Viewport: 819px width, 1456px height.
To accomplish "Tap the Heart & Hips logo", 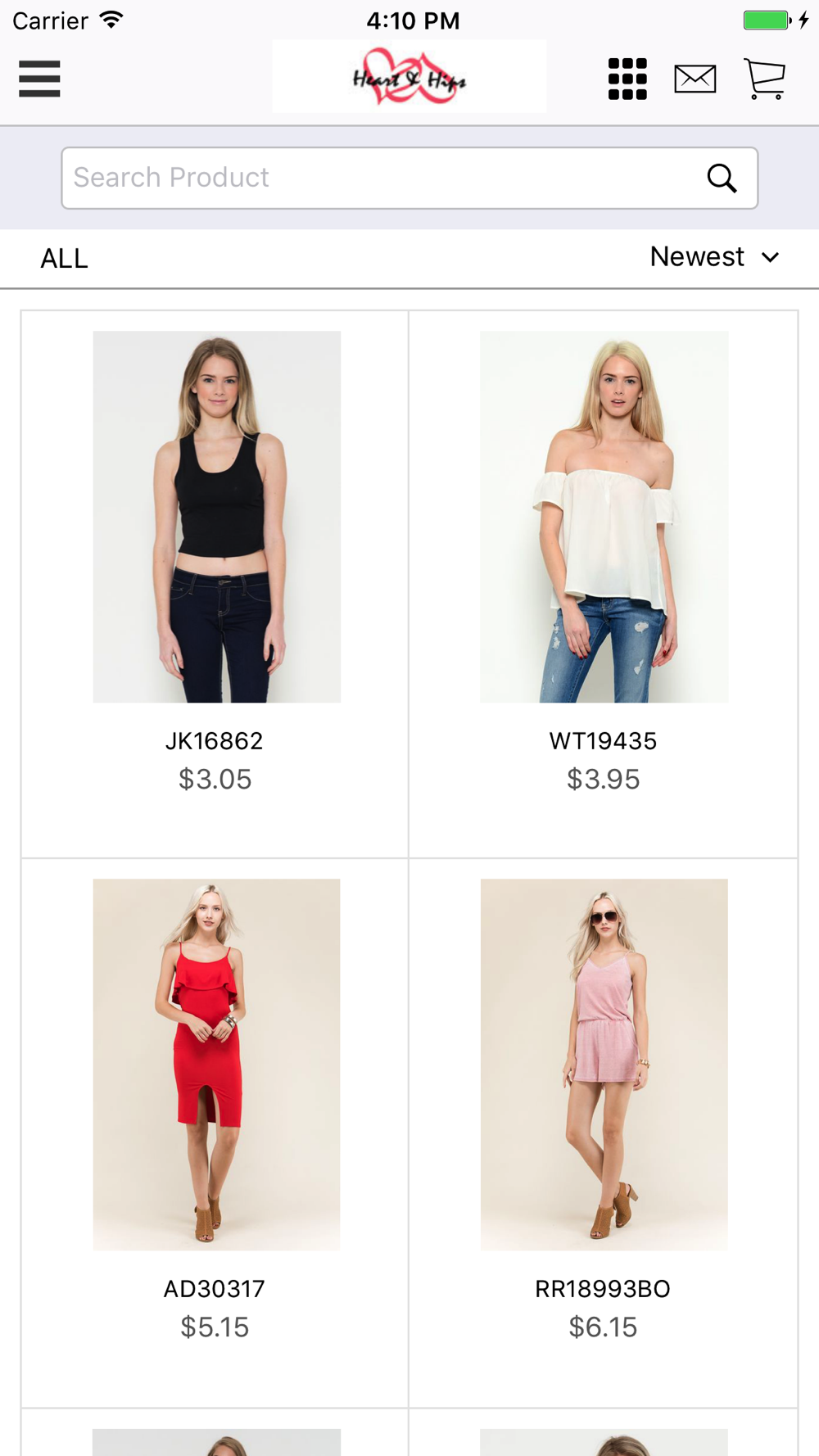I will point(409,76).
